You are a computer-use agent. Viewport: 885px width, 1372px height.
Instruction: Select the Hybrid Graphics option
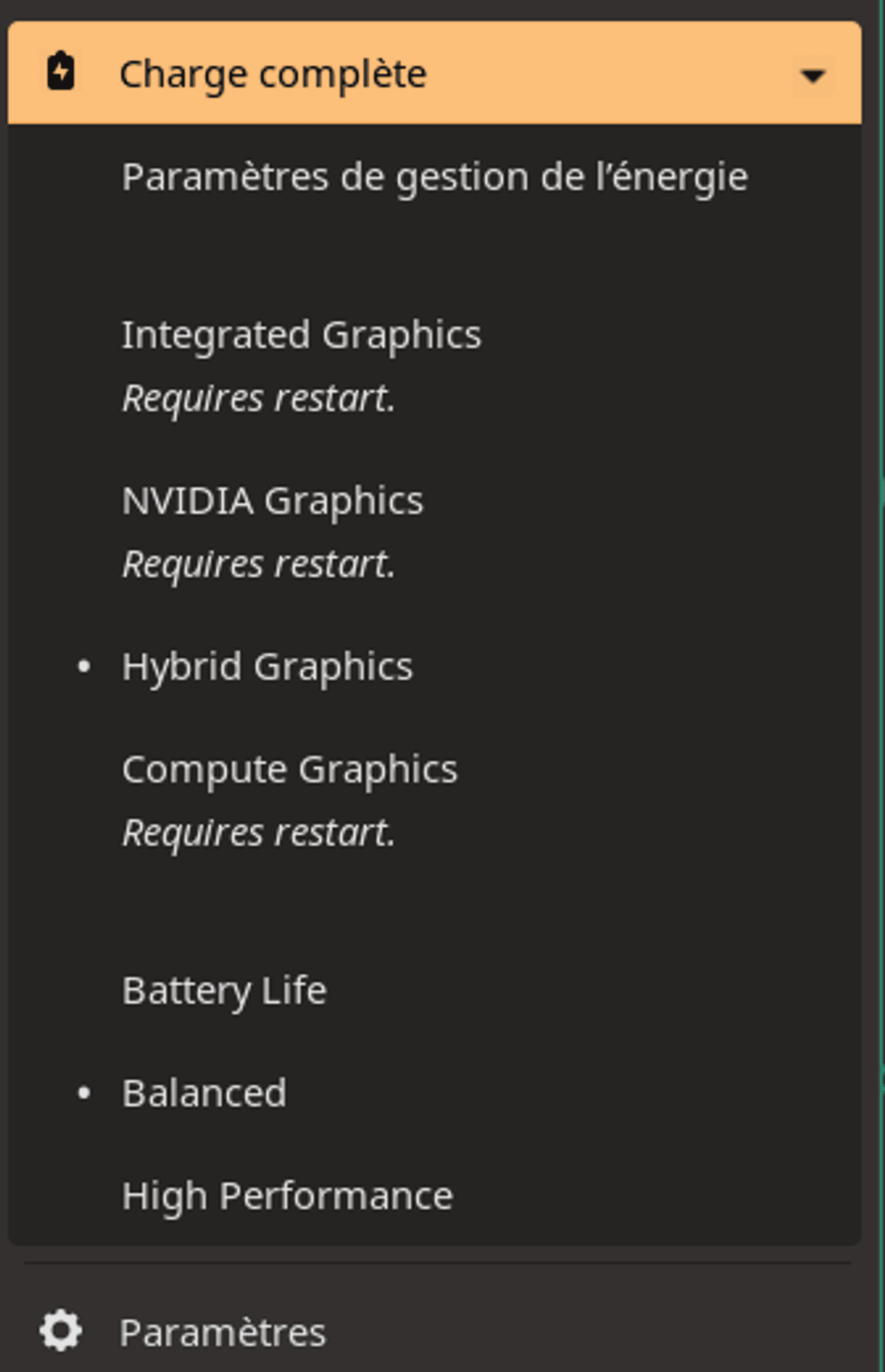pyautogui.click(x=267, y=666)
